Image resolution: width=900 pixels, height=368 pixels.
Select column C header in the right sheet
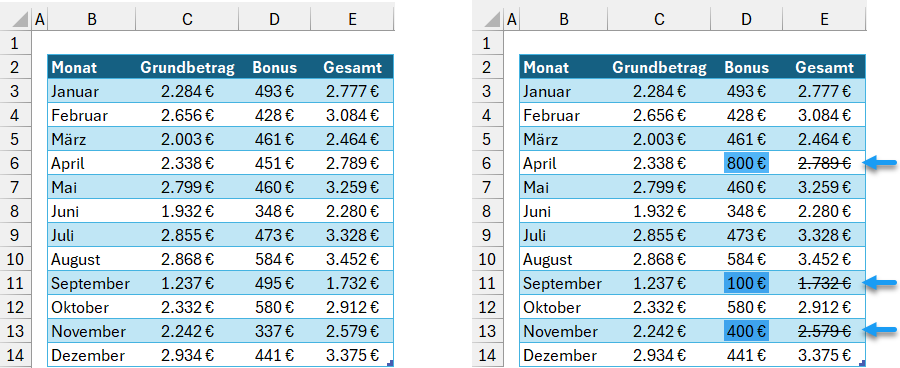coord(659,20)
